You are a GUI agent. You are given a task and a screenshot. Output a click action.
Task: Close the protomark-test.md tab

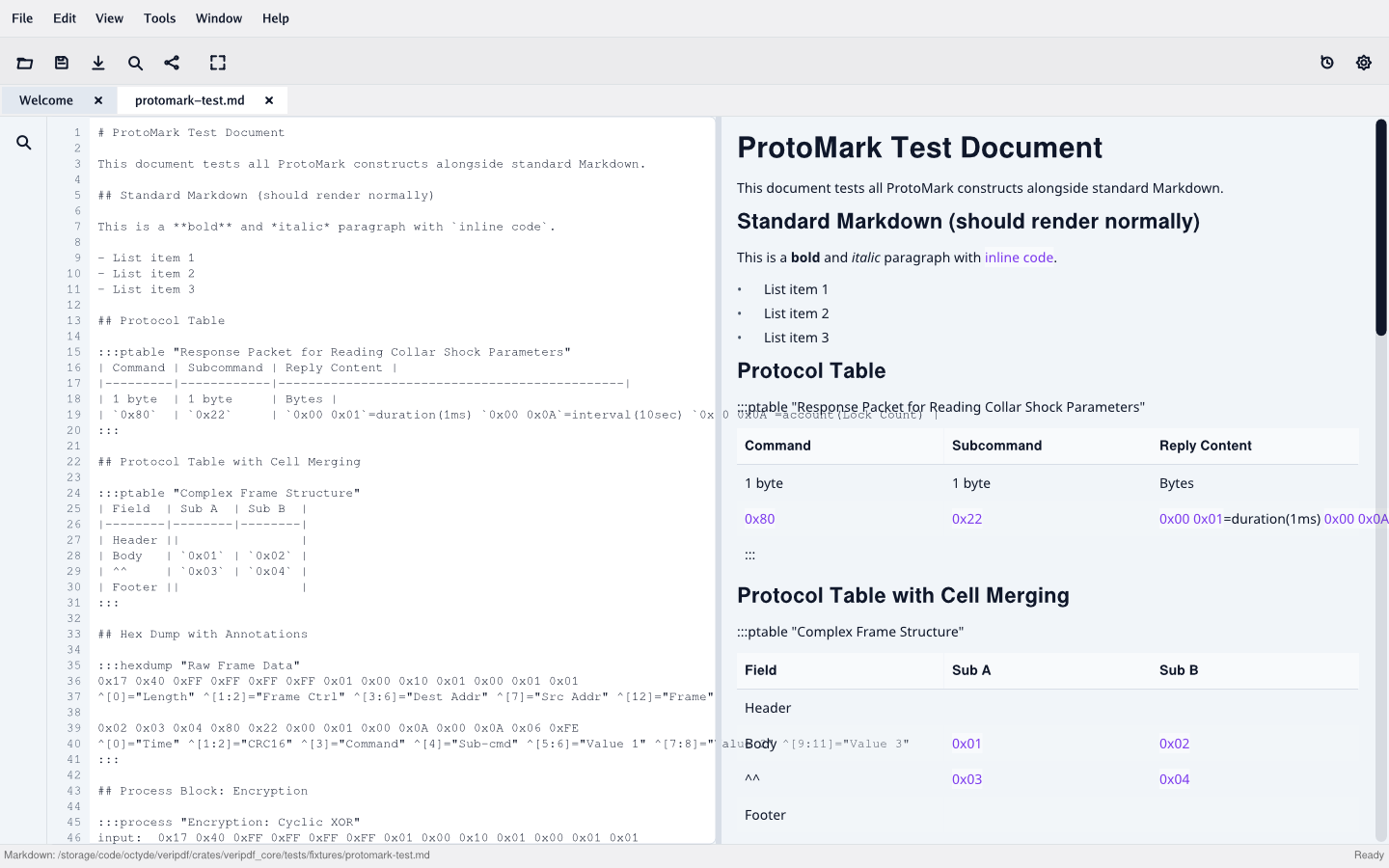(x=269, y=100)
